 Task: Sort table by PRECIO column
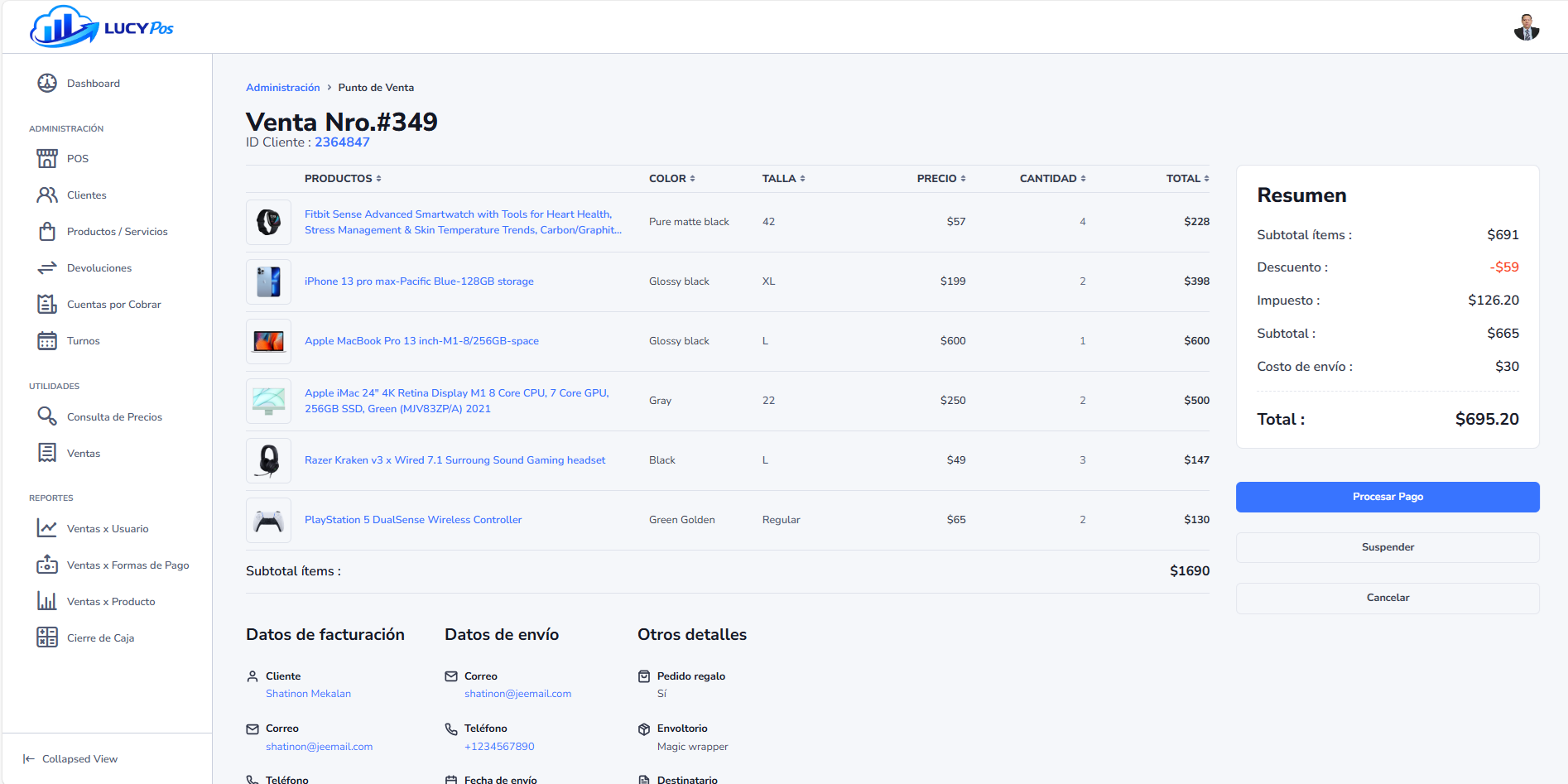pos(941,178)
